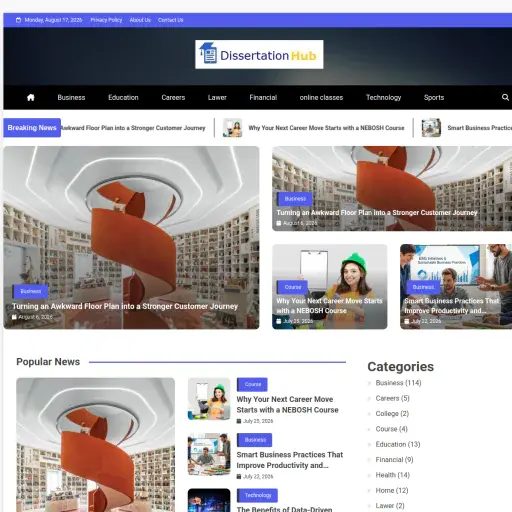
Task: Open the Contact Us link
Action: click(x=171, y=20)
